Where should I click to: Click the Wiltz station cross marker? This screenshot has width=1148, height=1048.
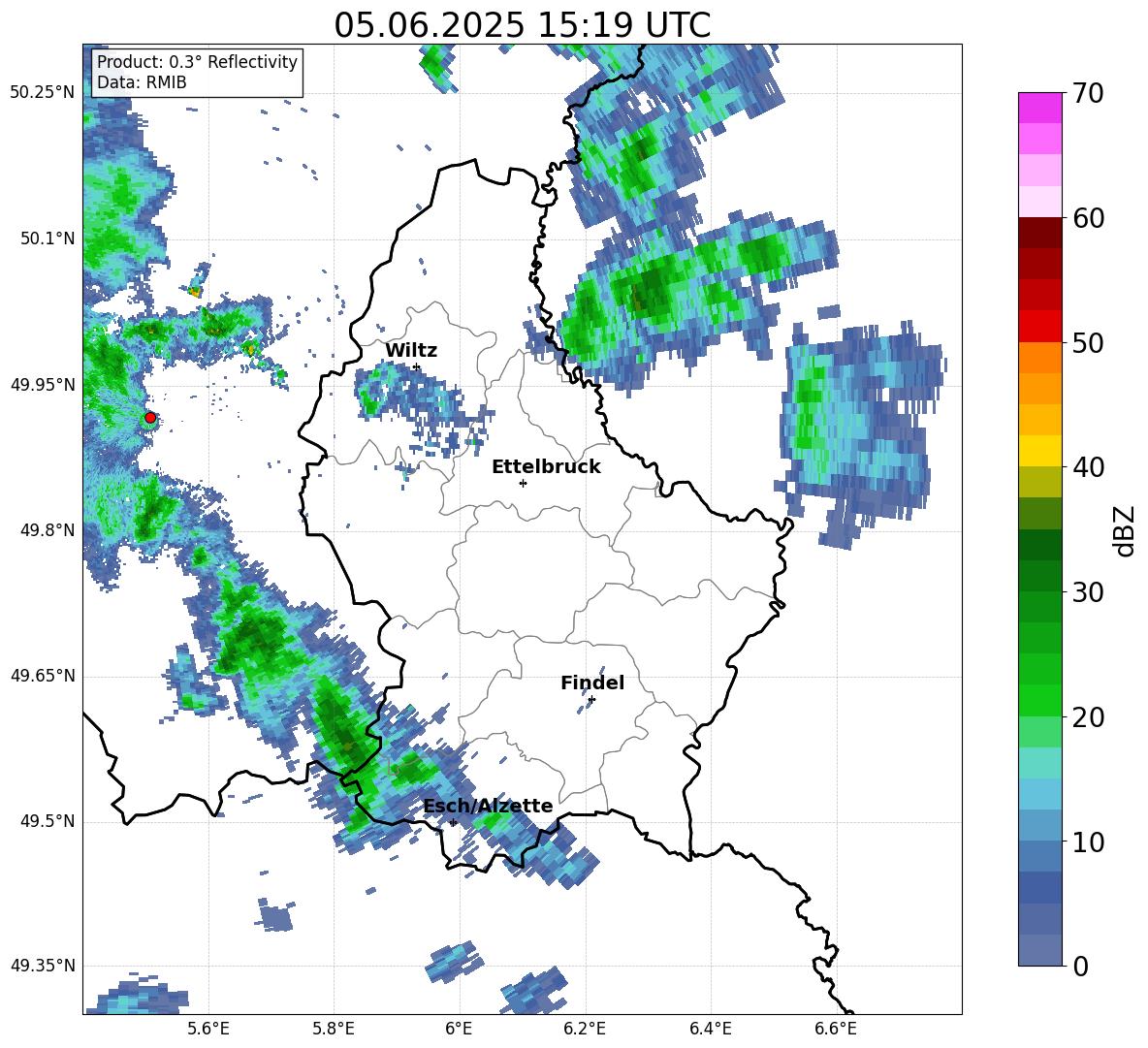[x=417, y=367]
